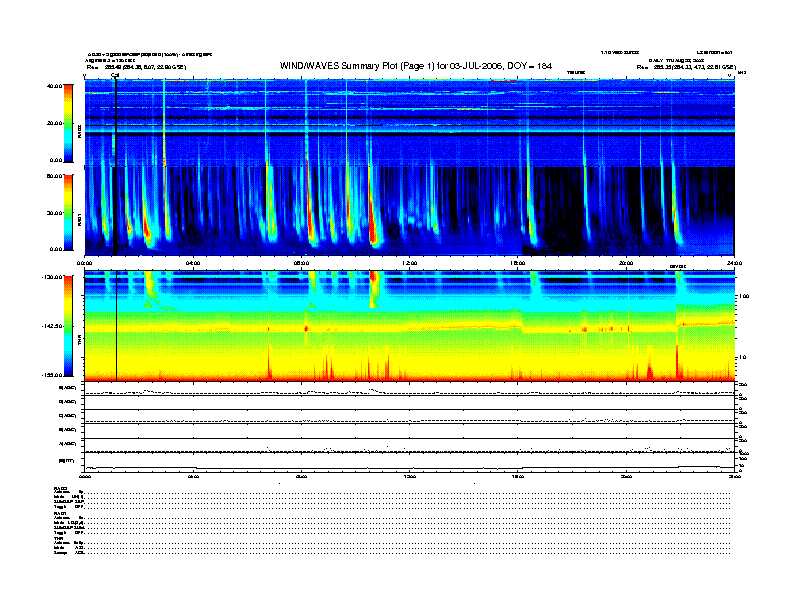This screenshot has width=792, height=612.
Task: Click the 40.00 label on RAD2 scale
Action: click(x=54, y=86)
